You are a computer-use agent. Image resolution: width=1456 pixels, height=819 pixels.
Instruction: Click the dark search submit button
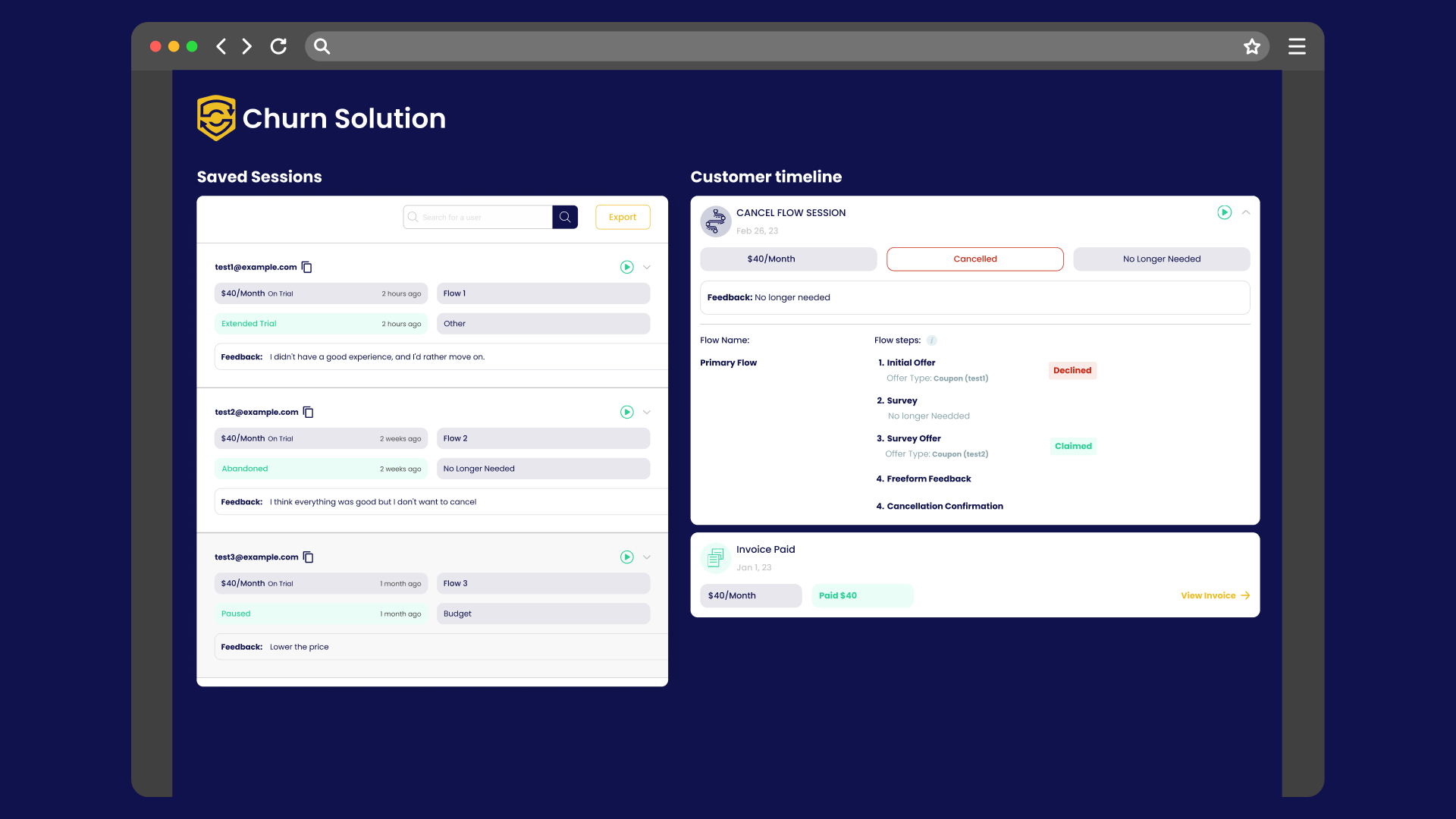565,217
